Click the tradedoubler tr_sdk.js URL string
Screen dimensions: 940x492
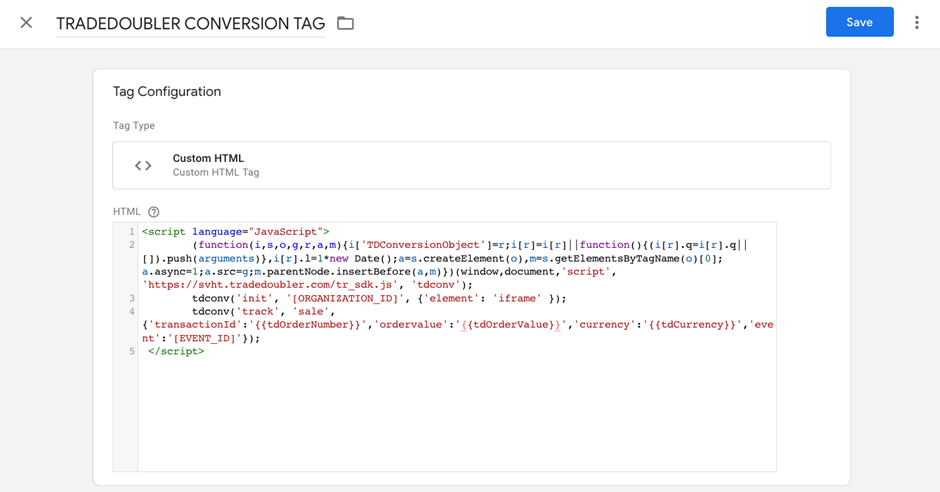[270, 285]
